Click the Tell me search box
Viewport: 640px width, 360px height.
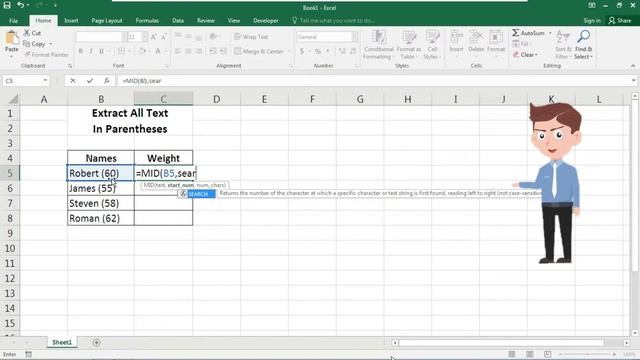point(333,20)
